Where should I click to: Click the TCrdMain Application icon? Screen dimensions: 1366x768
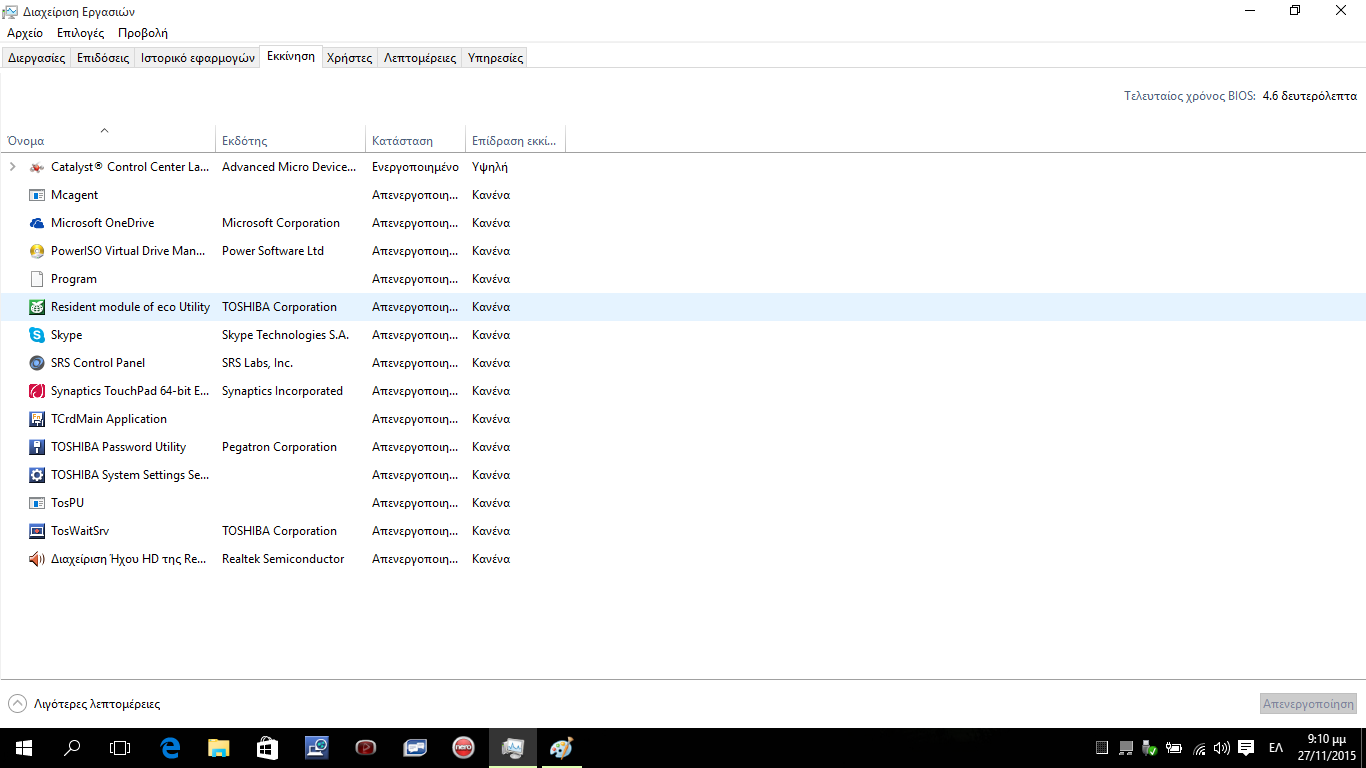[37, 419]
